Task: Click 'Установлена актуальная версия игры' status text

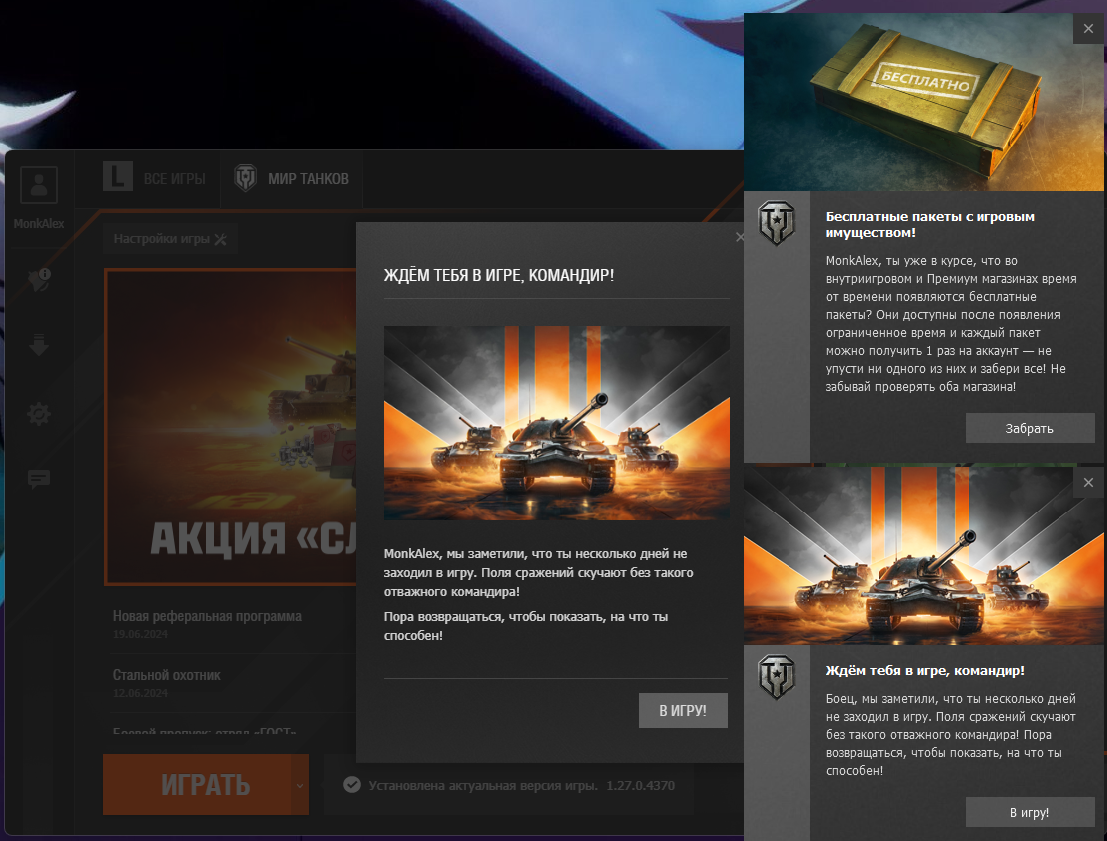Action: point(483,785)
